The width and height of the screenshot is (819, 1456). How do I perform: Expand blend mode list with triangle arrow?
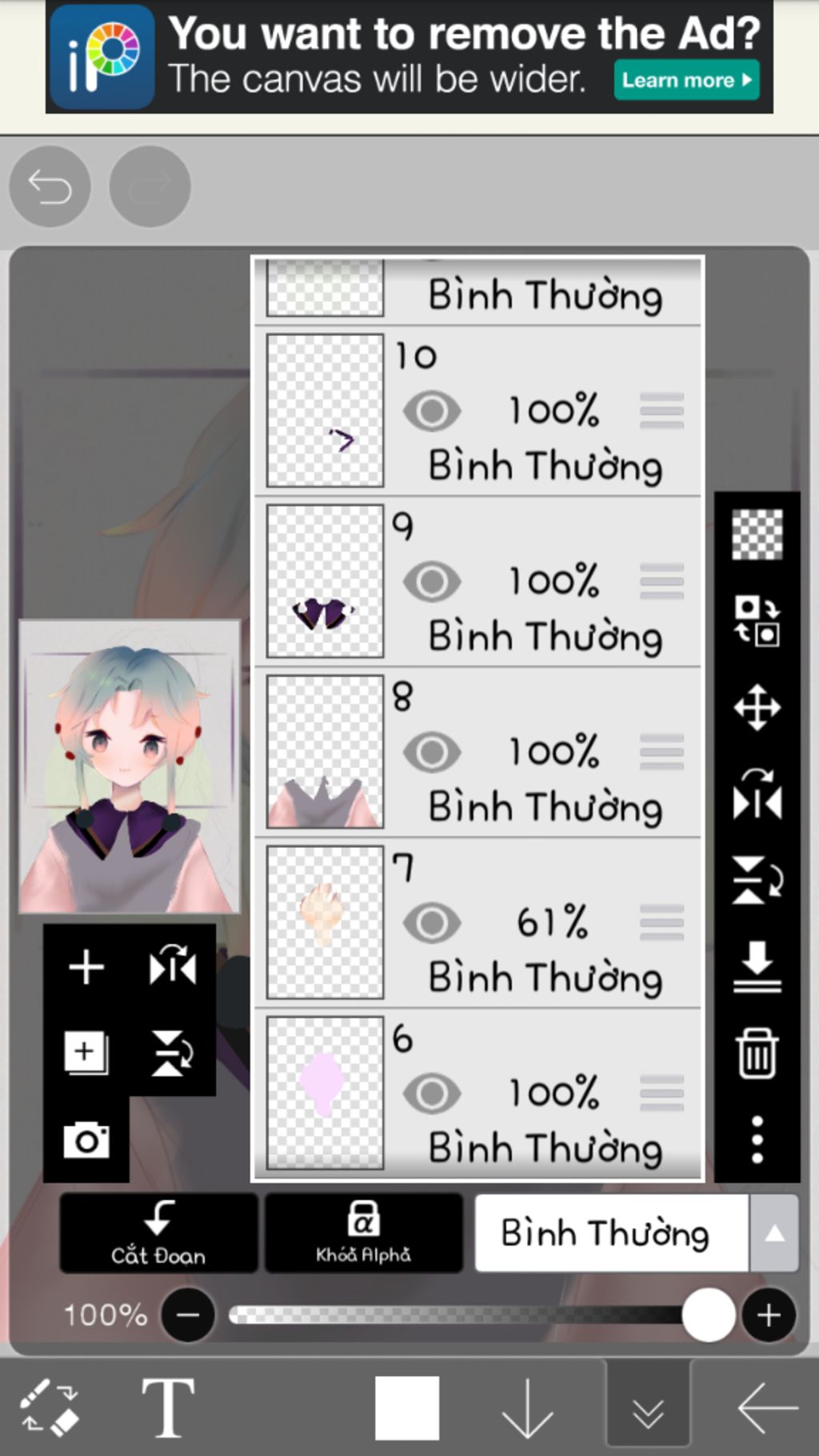[774, 1233]
